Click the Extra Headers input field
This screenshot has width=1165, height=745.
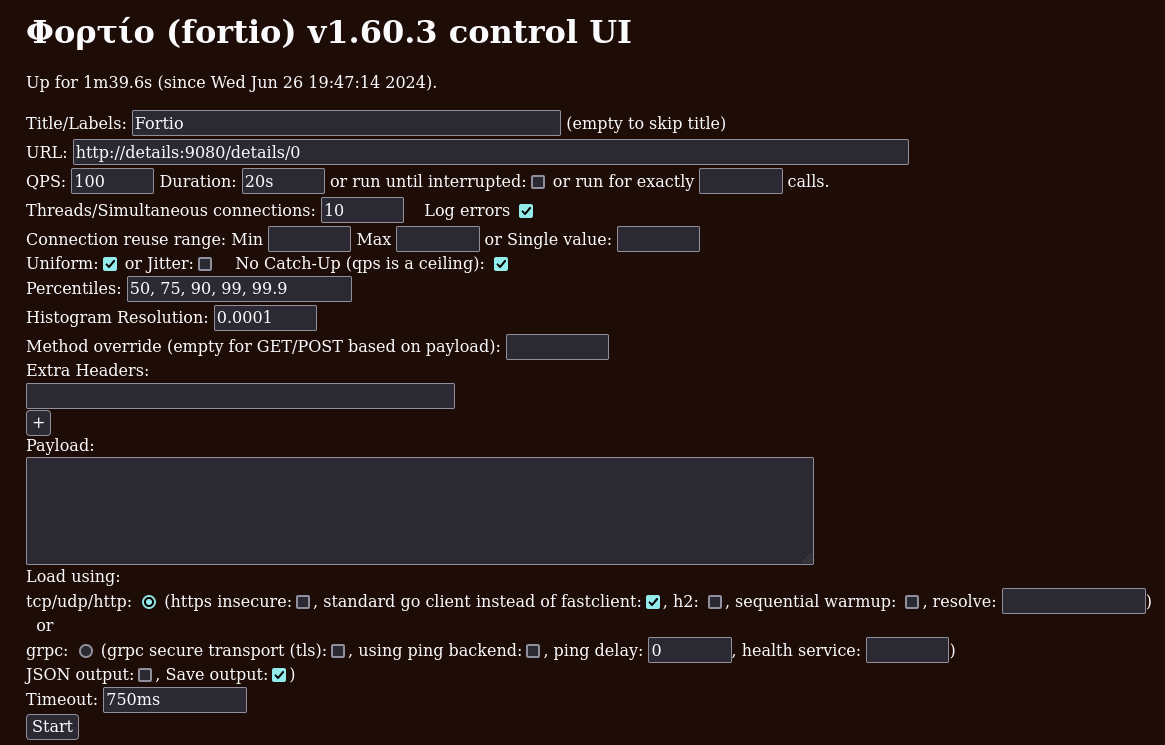tap(240, 396)
